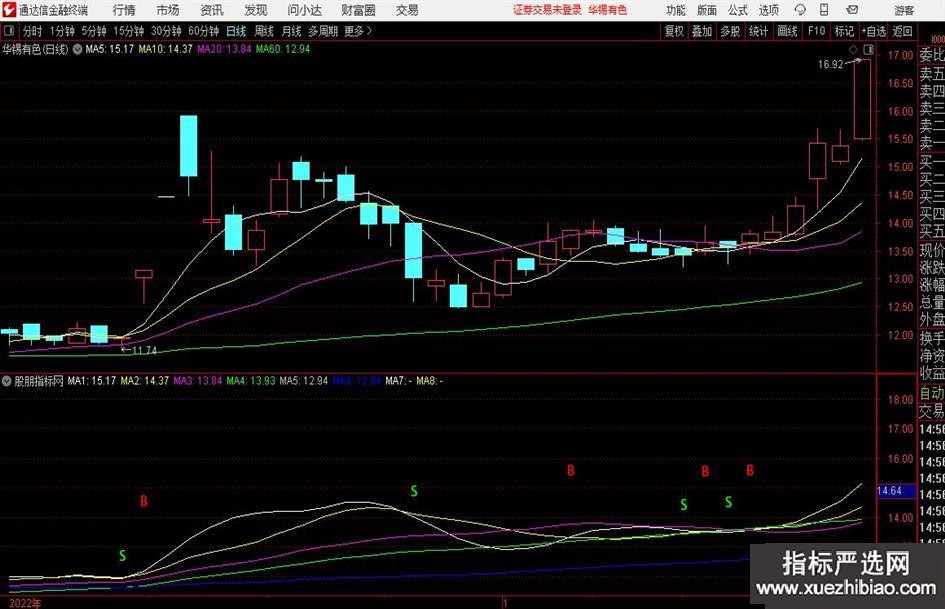Viewport: 945px width, 609px height.
Task: Expand the 更多 > periods list
Action: point(358,31)
